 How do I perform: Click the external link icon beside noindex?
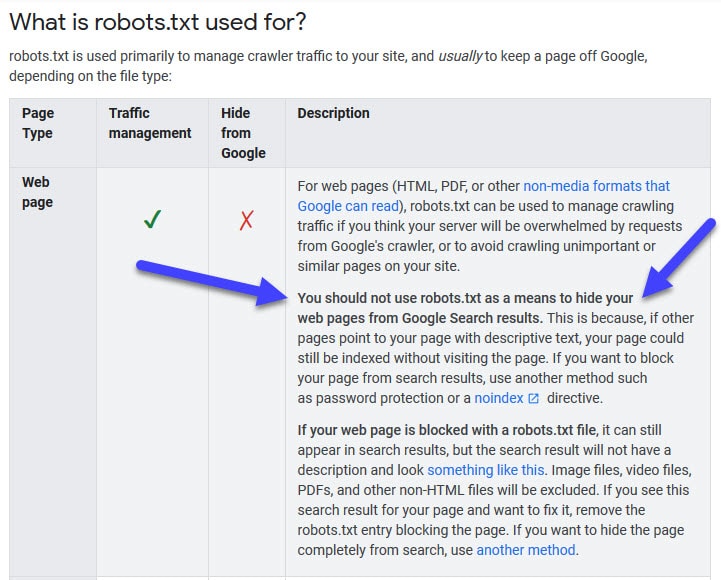click(533, 398)
